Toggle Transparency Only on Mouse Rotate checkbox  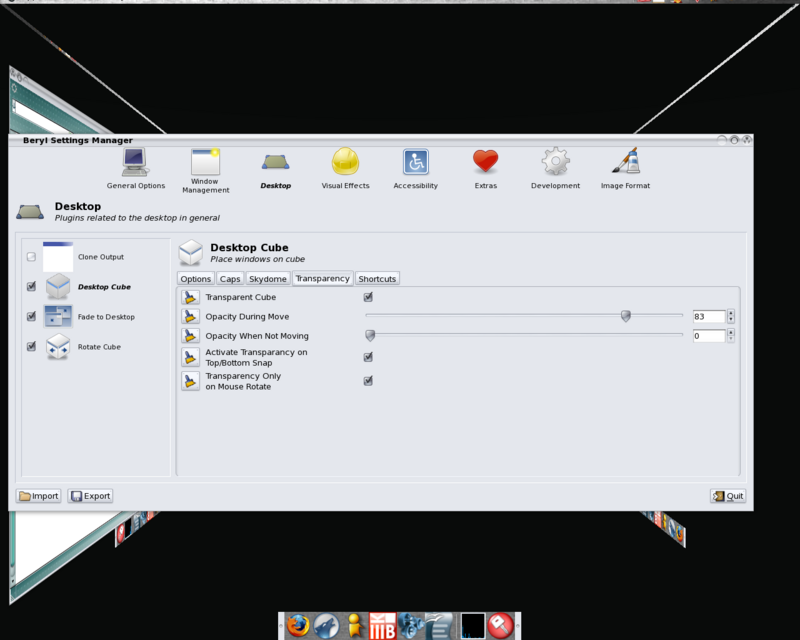(x=368, y=381)
